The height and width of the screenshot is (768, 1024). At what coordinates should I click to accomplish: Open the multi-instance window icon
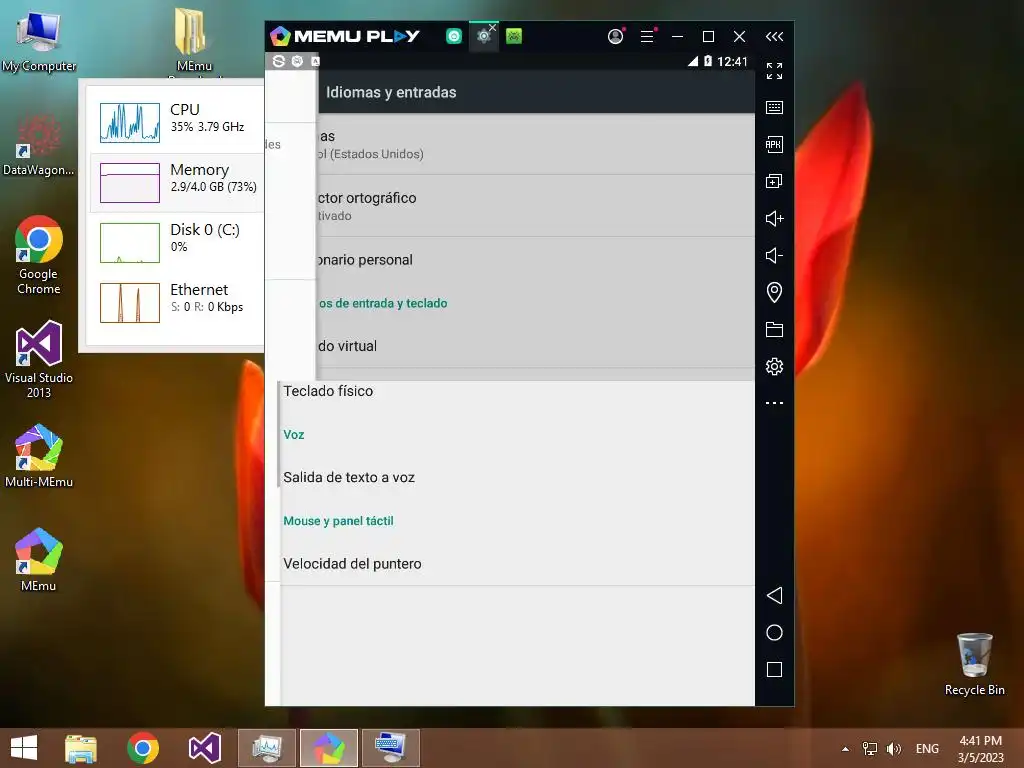point(775,182)
